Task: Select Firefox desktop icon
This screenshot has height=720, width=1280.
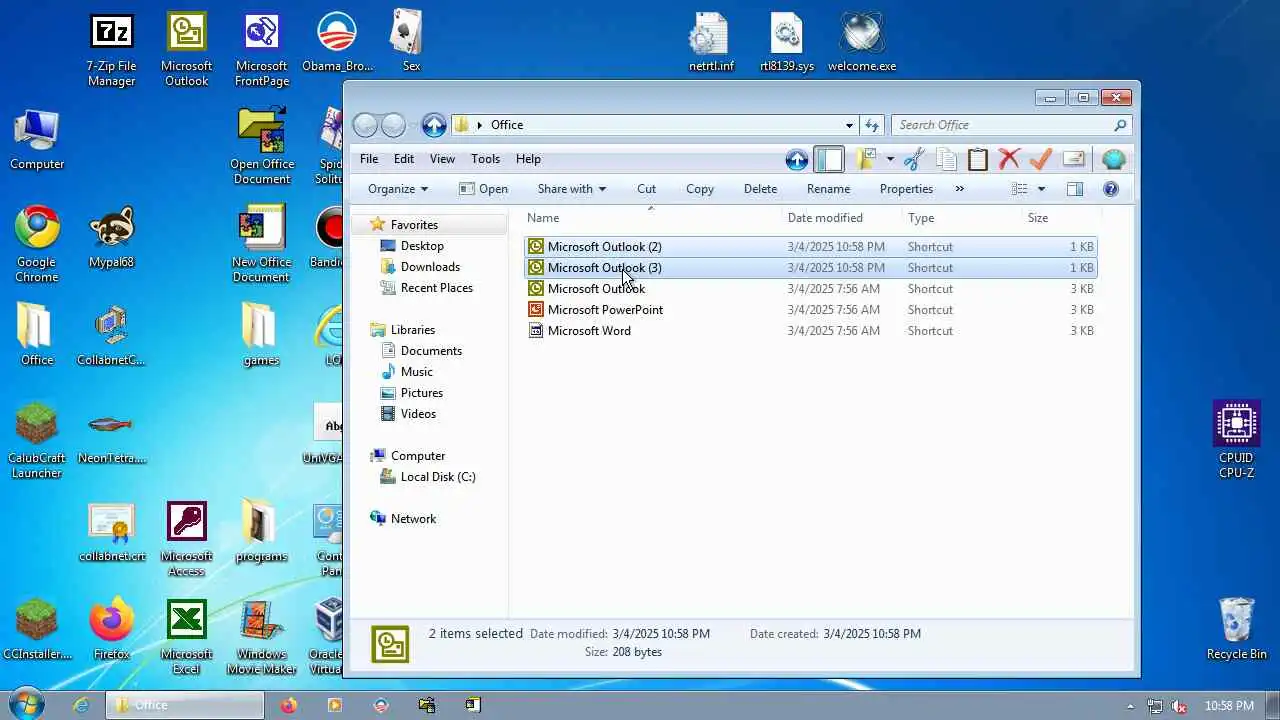Action: click(111, 630)
